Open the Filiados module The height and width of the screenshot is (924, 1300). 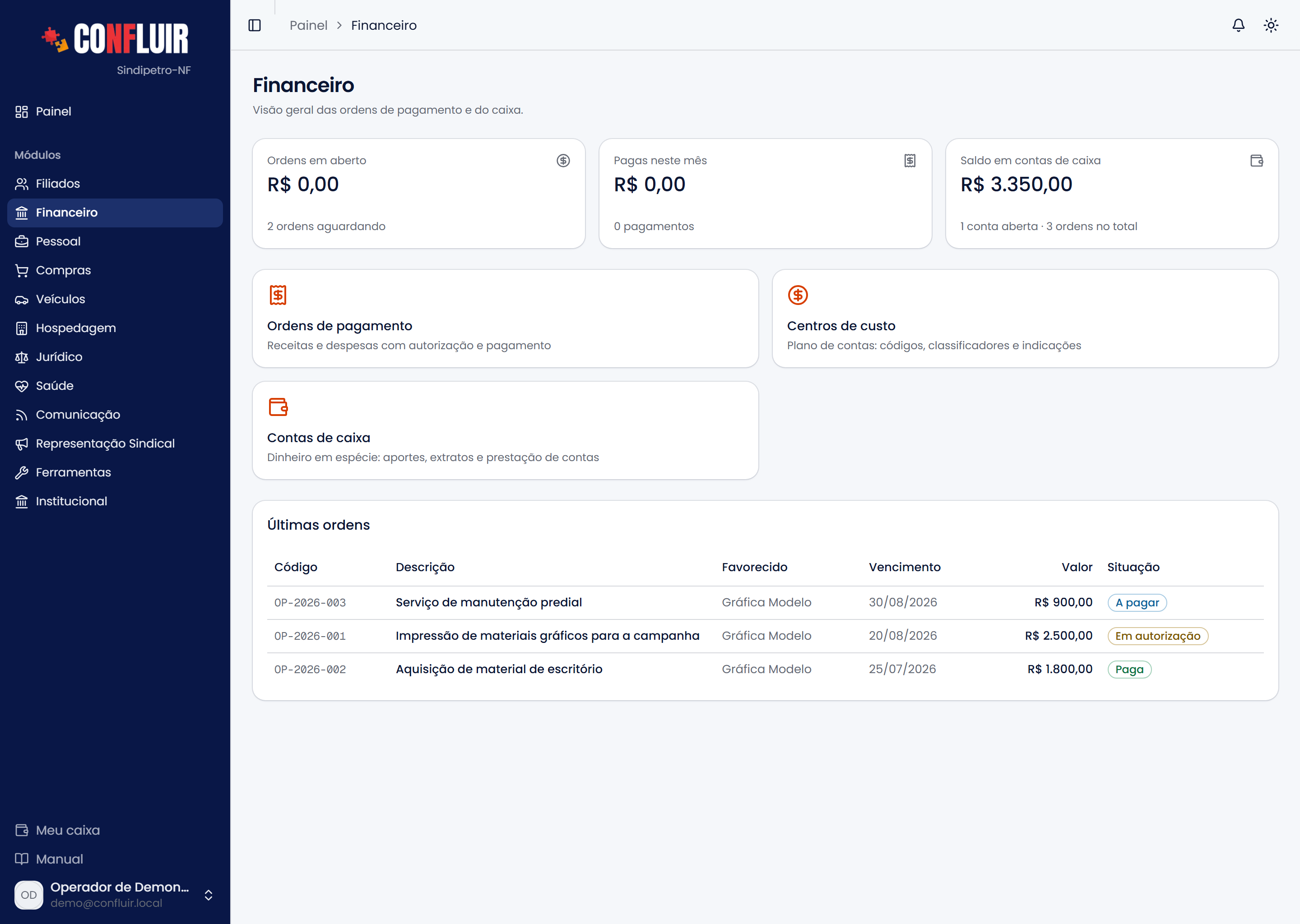[x=115, y=184]
